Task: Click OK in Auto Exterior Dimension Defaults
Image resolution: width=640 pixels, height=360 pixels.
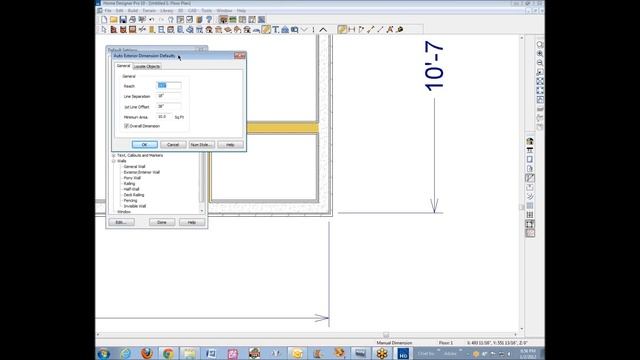Action: pyautogui.click(x=144, y=145)
